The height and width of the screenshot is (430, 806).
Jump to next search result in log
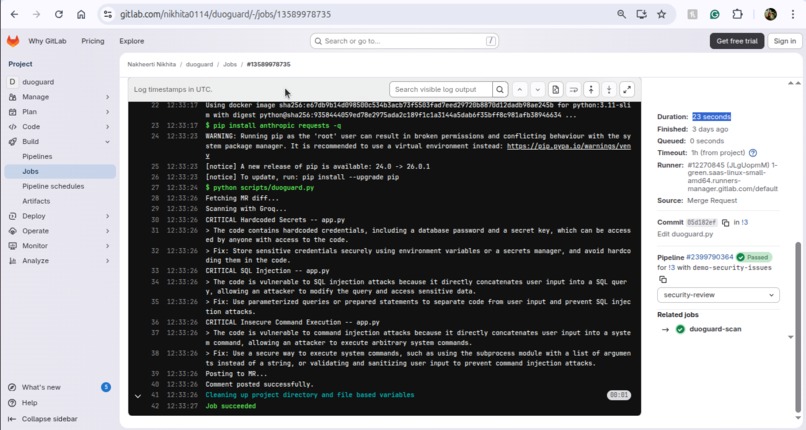tap(538, 89)
